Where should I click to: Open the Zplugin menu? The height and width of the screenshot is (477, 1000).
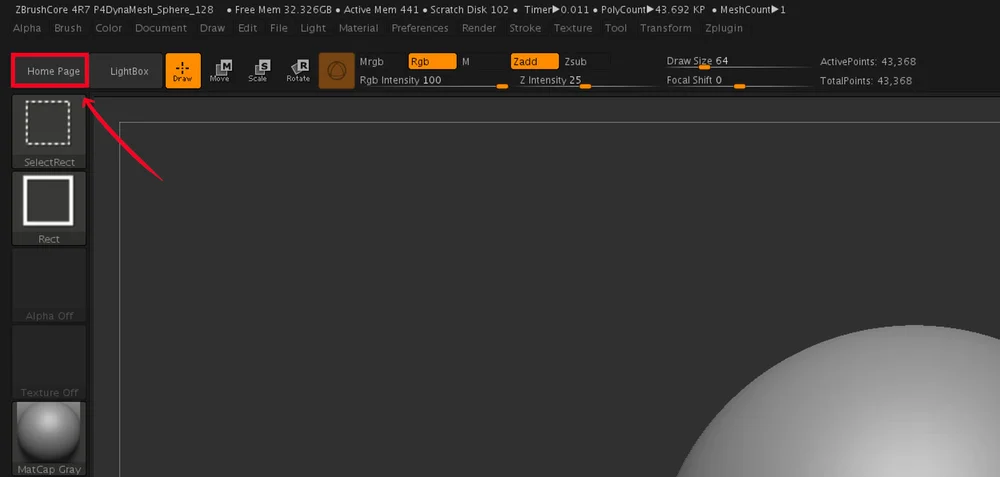724,28
